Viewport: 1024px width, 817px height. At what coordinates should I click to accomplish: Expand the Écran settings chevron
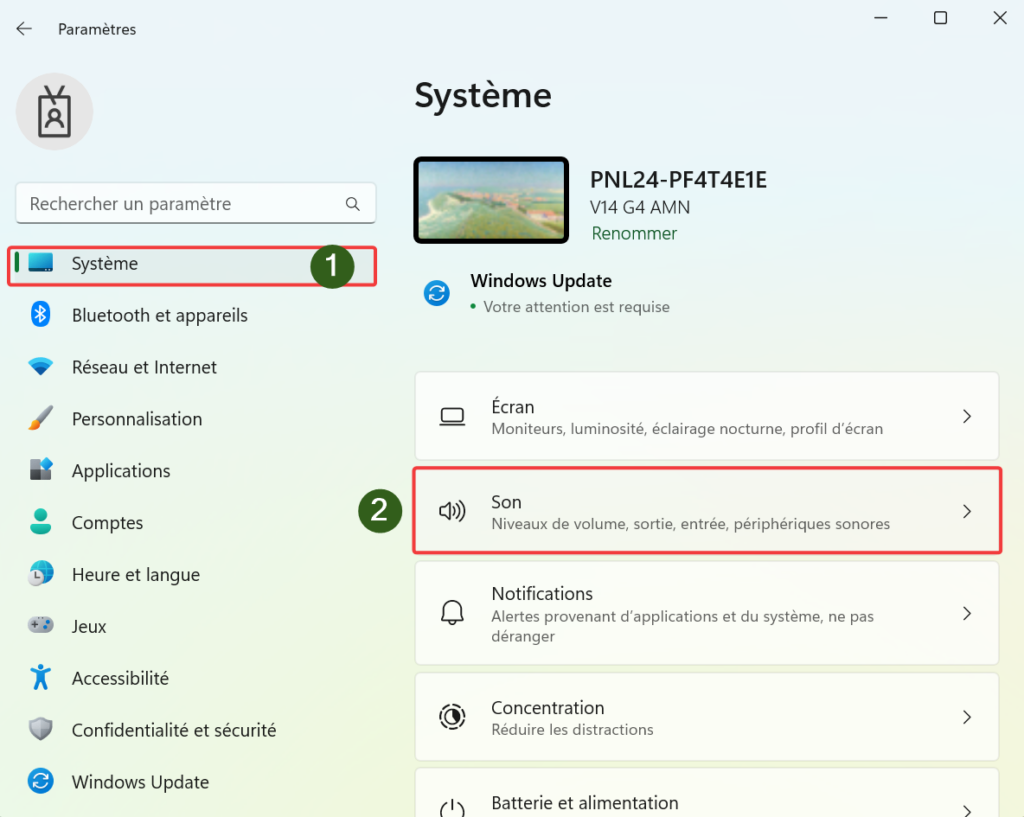coord(967,416)
